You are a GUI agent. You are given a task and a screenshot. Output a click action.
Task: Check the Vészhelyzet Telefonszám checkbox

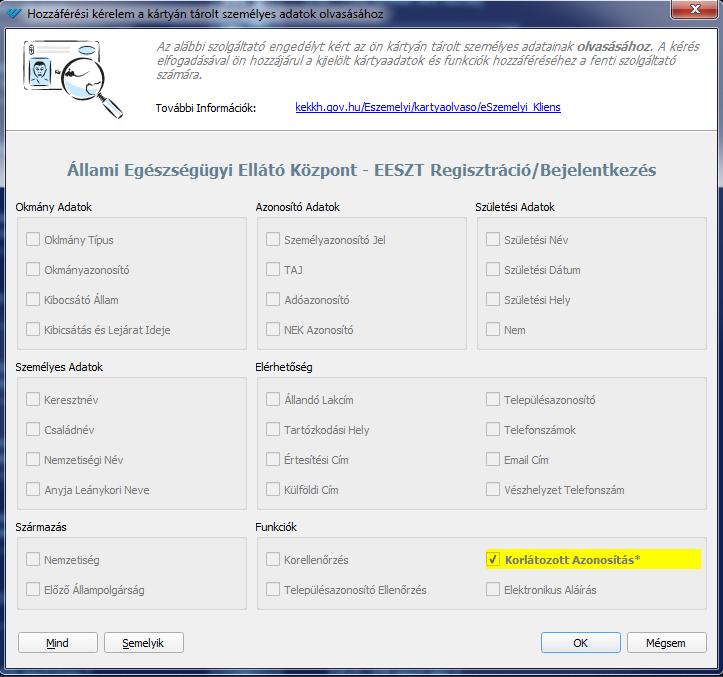(x=493, y=489)
